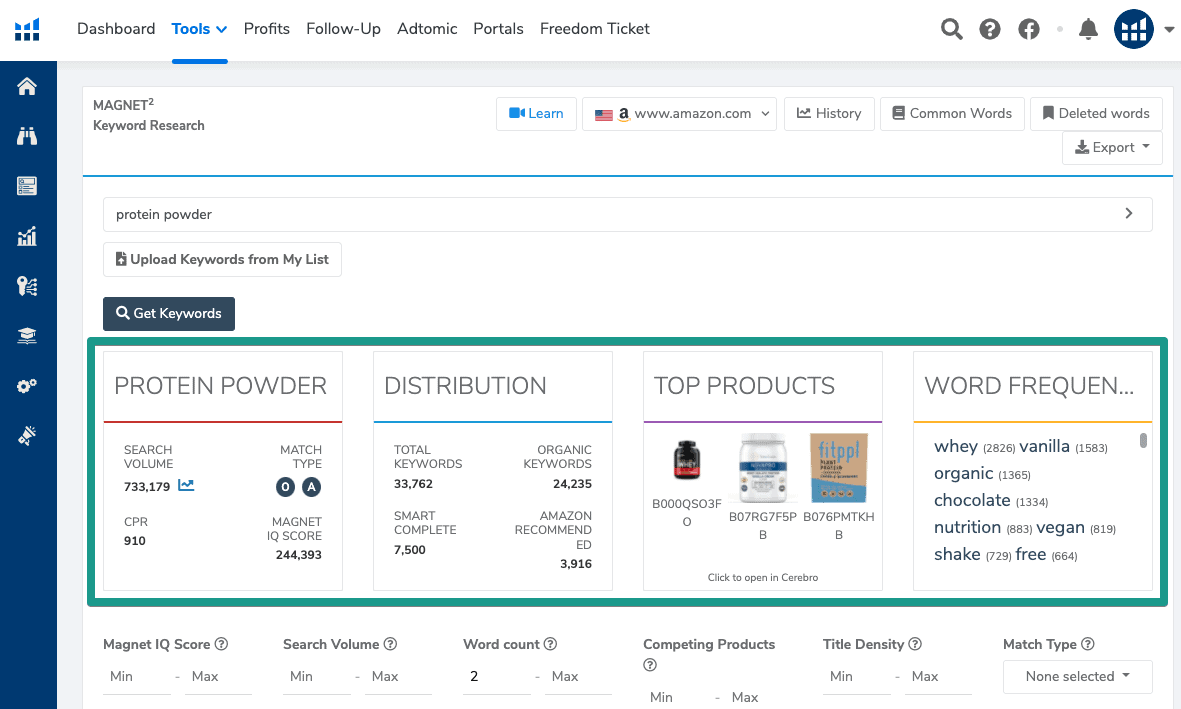Click Search Volume filter help icon
The height and width of the screenshot is (709, 1181).
click(390, 644)
